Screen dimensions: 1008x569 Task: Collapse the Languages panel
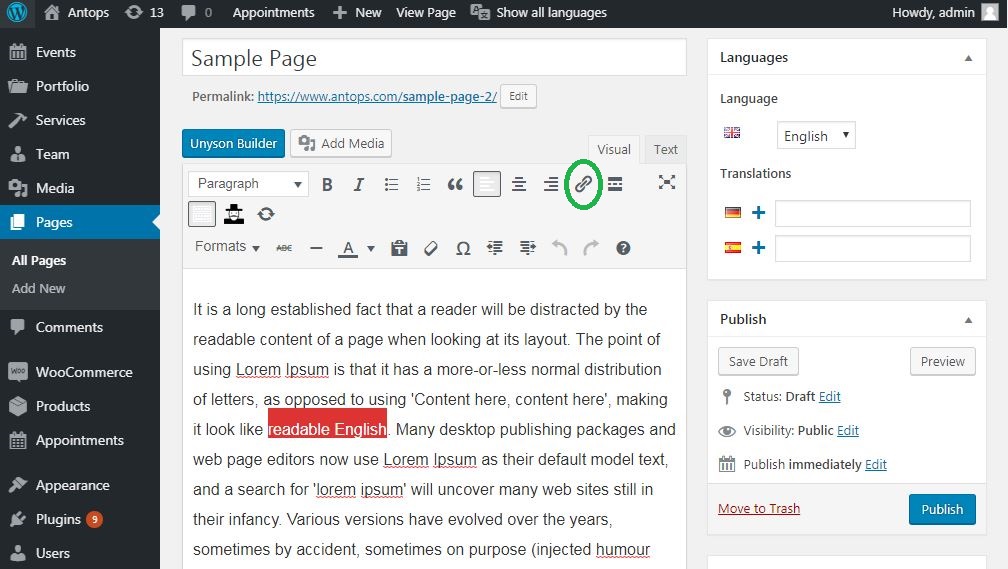point(968,58)
